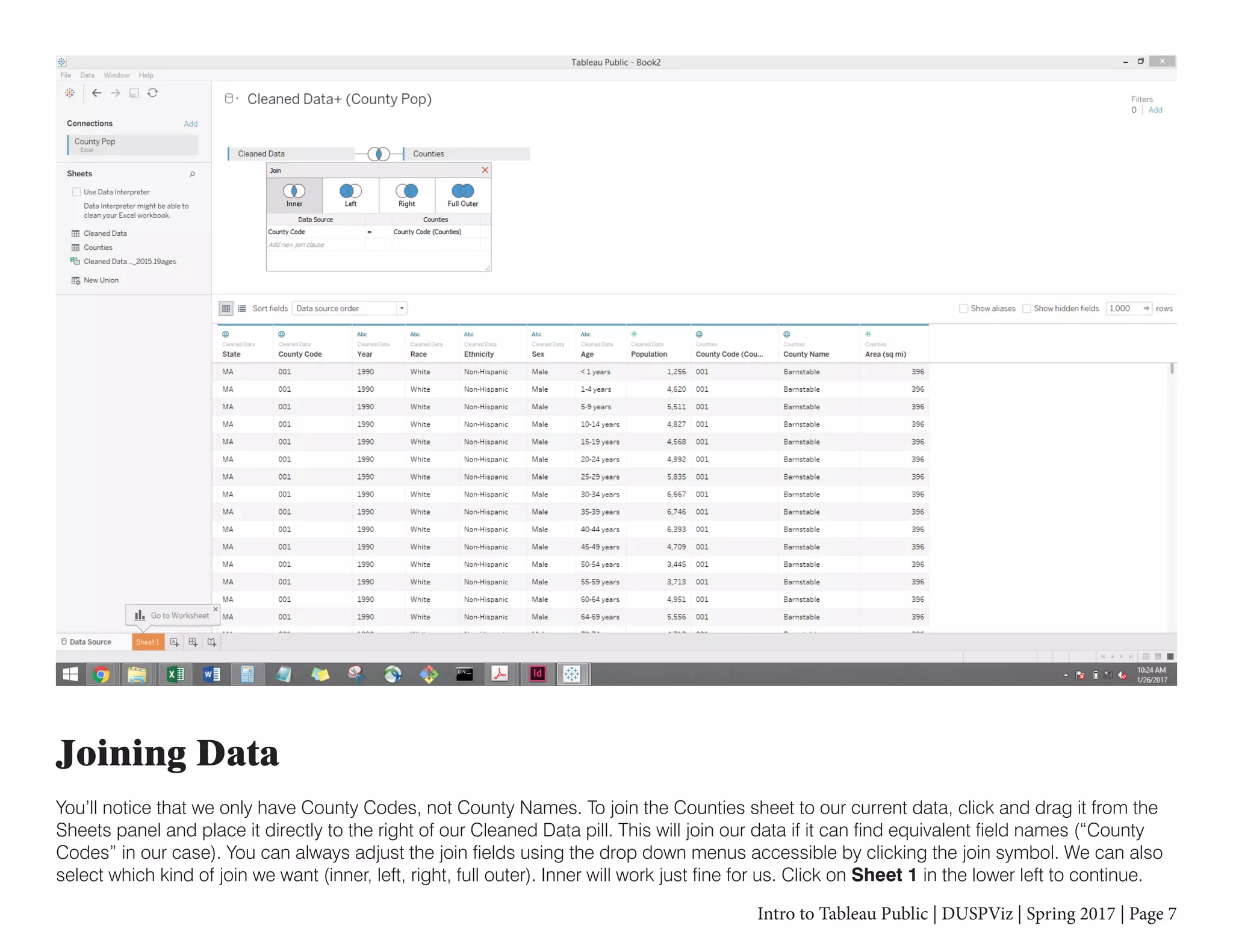Click the Tableau start page logo icon
1233x952 pixels.
pyautogui.click(x=70, y=93)
